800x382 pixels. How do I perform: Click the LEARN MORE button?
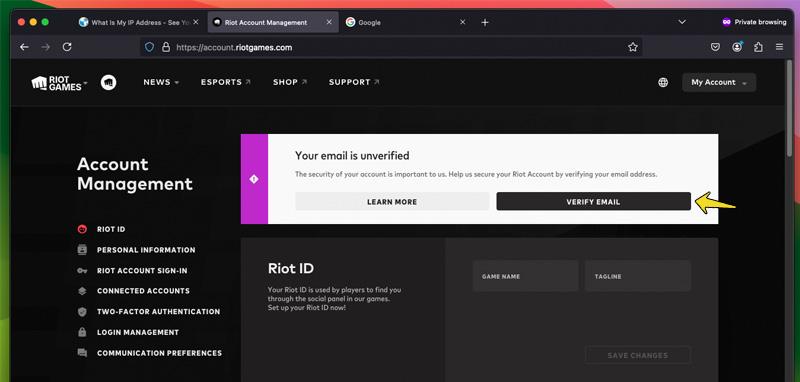[x=392, y=201]
